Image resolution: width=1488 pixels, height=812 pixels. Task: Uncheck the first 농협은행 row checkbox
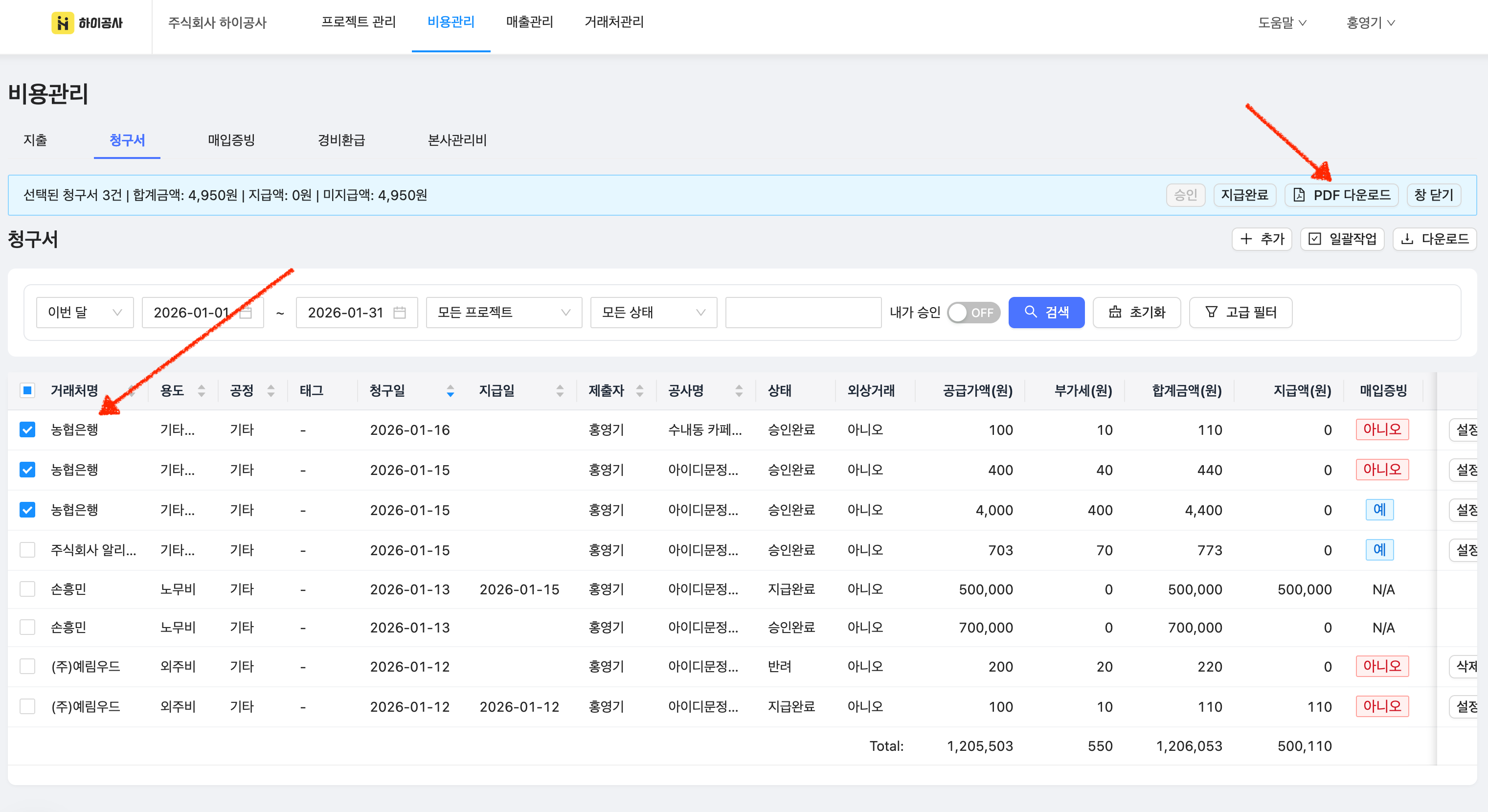27,429
